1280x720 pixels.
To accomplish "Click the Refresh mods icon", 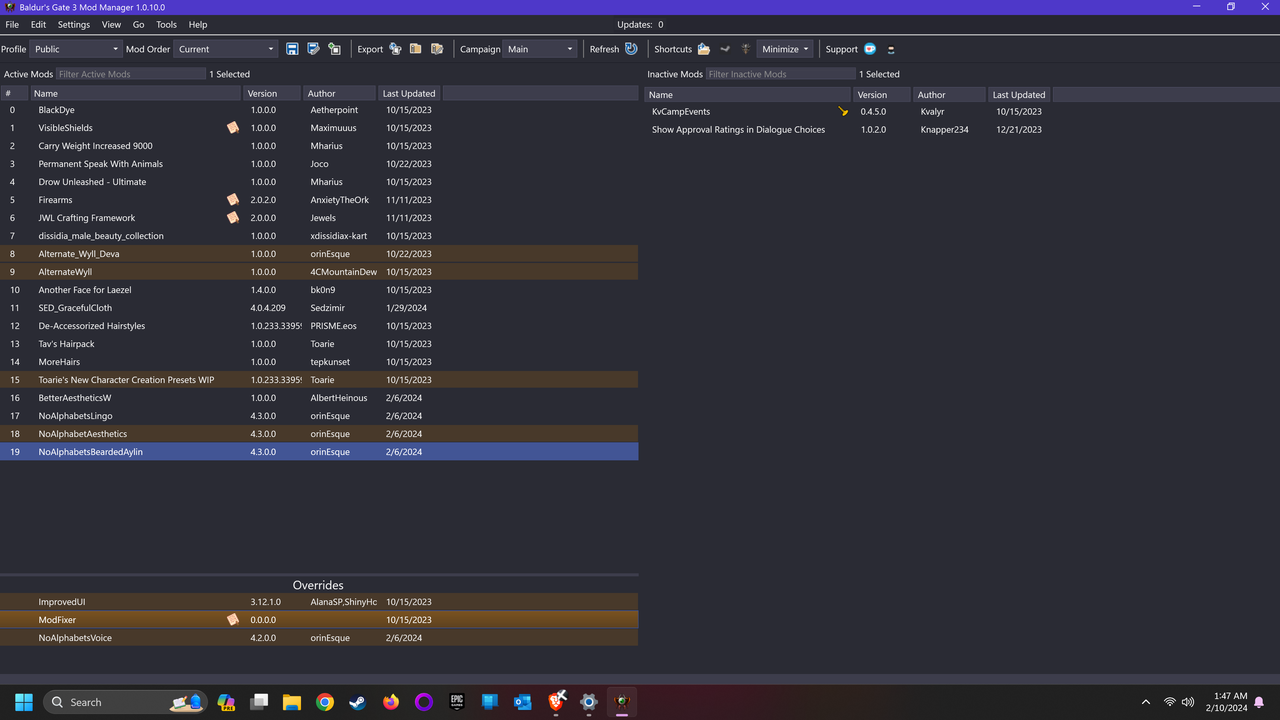I will pyautogui.click(x=630, y=48).
